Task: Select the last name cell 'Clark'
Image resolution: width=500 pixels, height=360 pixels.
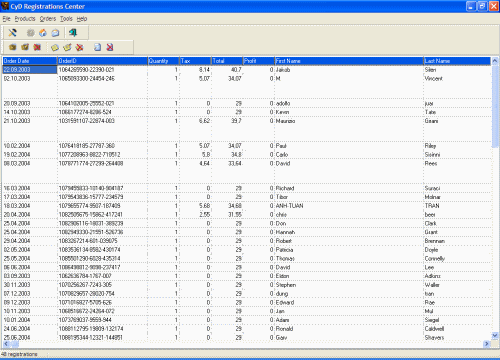Action: (x=457, y=223)
